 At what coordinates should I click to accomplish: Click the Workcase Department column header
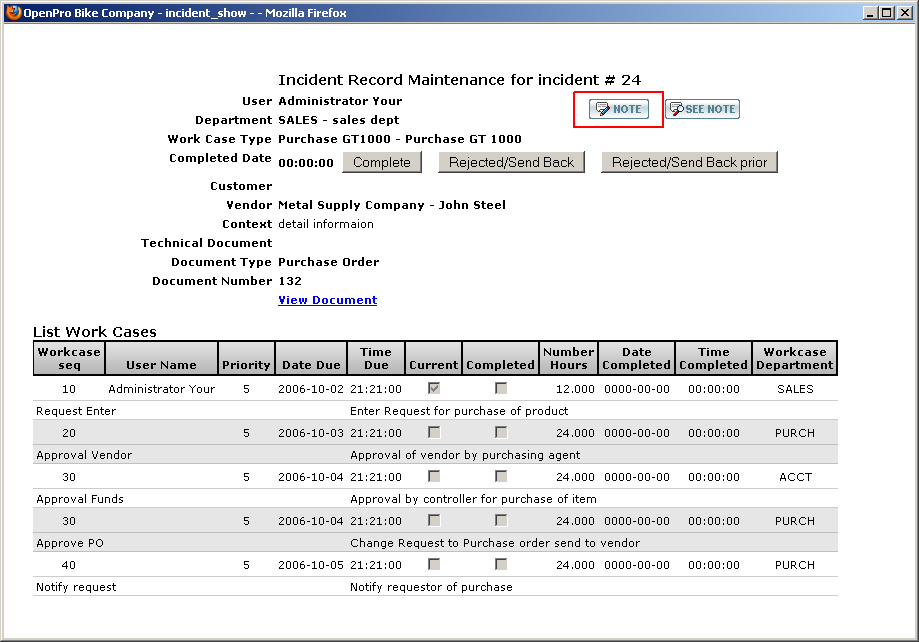(795, 358)
